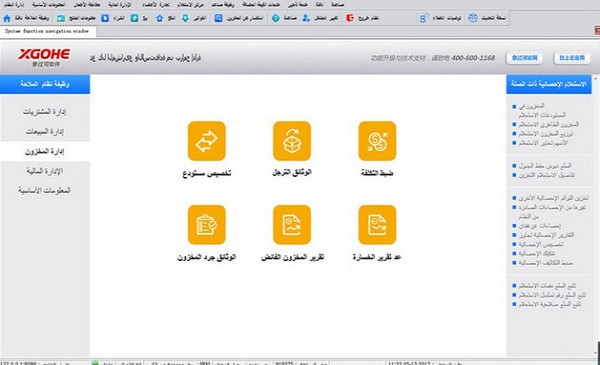This screenshot has width=600, height=365.
Task: Open the إحصاءات عن فقدان link
Action: (x=540, y=226)
